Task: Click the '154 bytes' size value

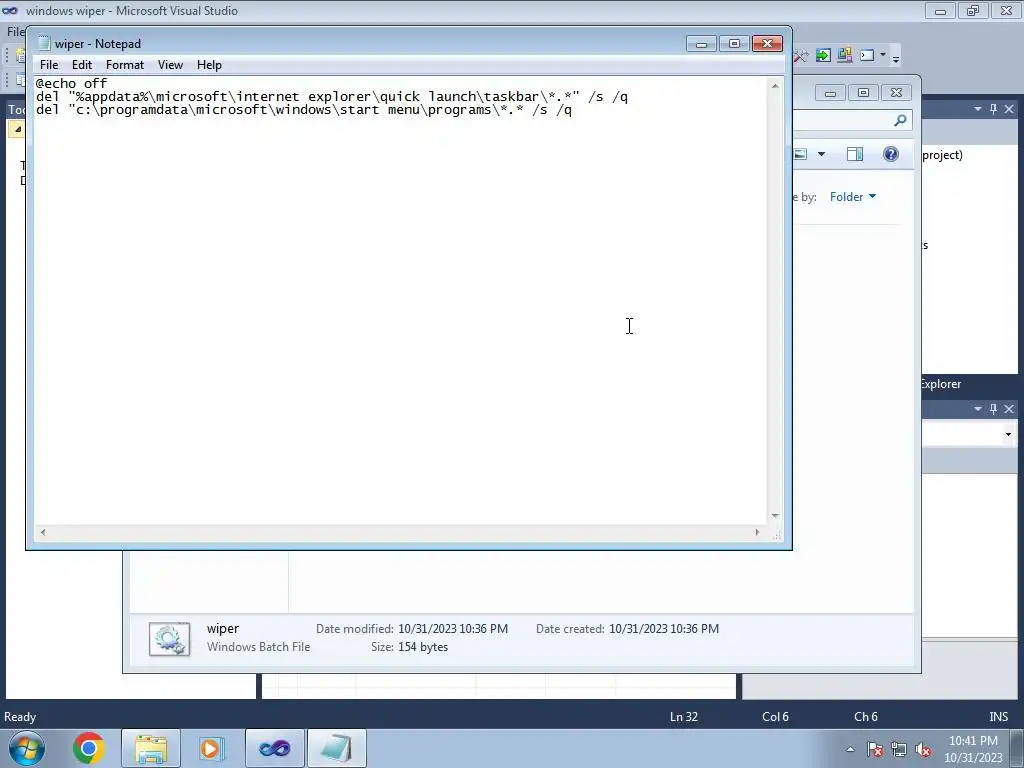Action: point(423,647)
